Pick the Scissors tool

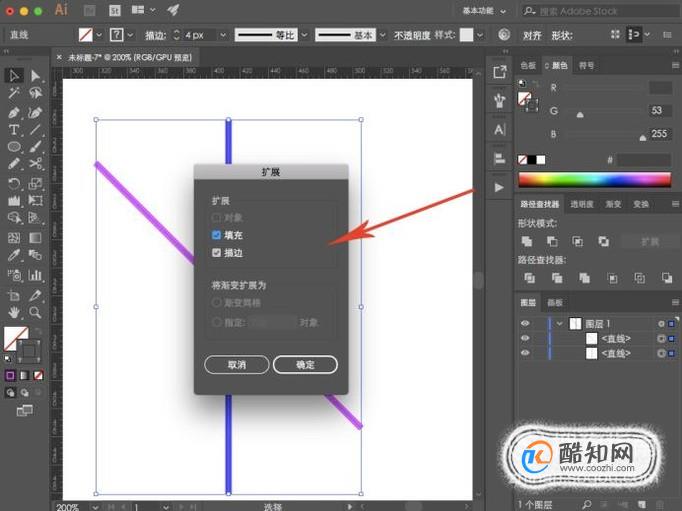pos(35,164)
